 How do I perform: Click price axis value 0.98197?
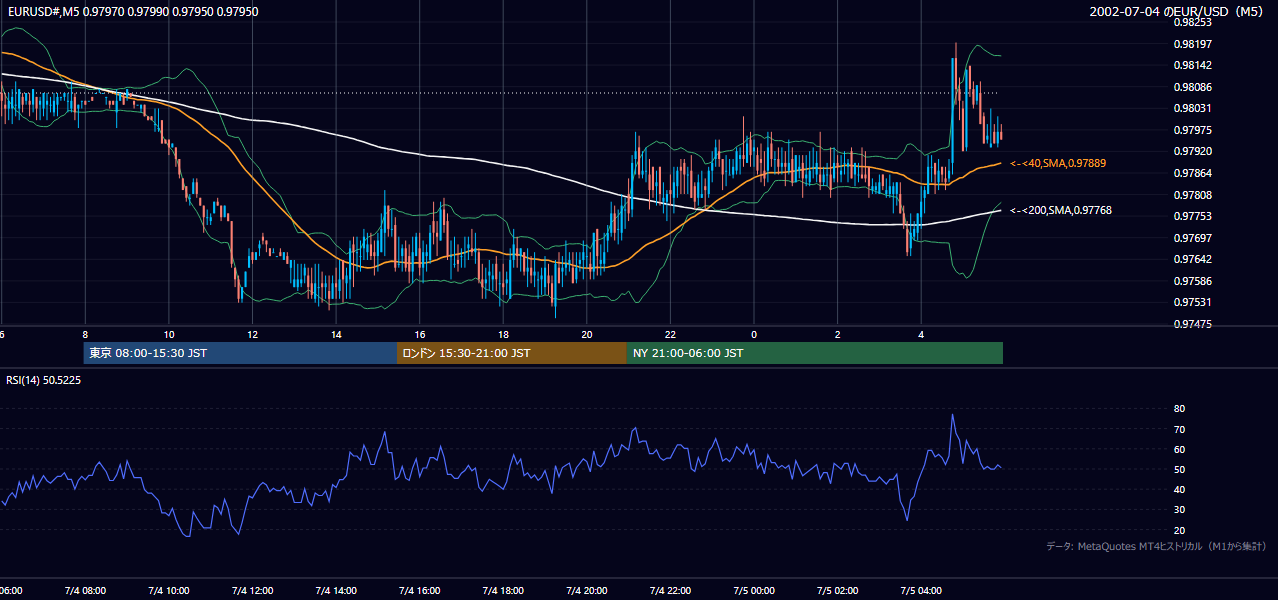(x=1193, y=44)
